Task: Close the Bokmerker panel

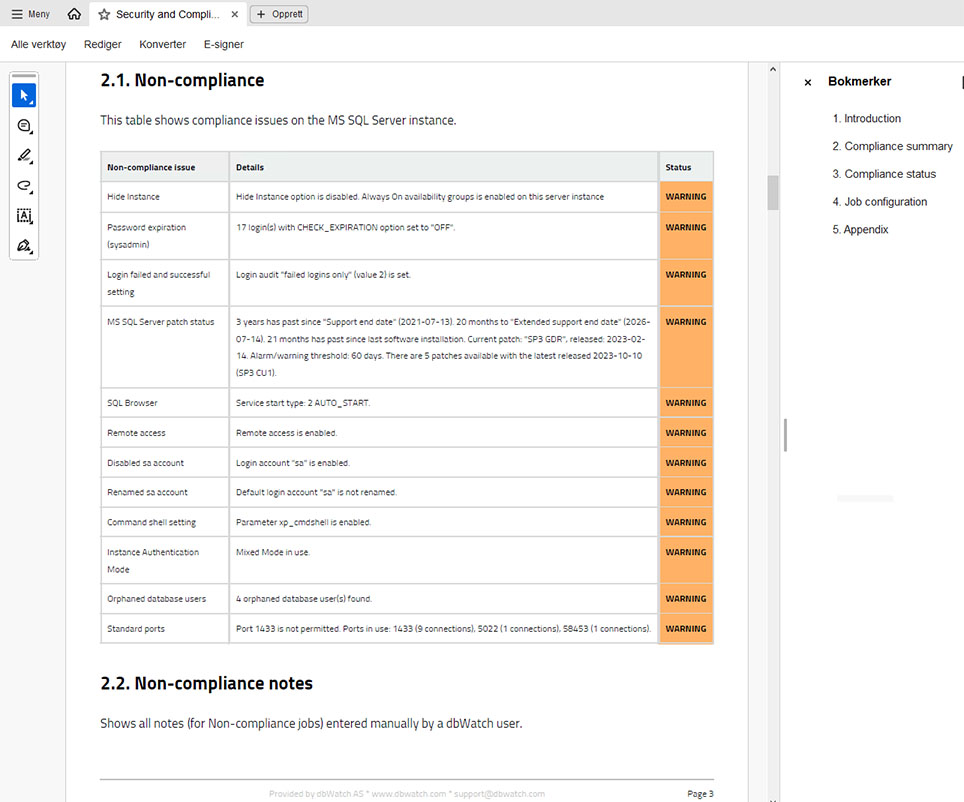Action: tap(807, 81)
